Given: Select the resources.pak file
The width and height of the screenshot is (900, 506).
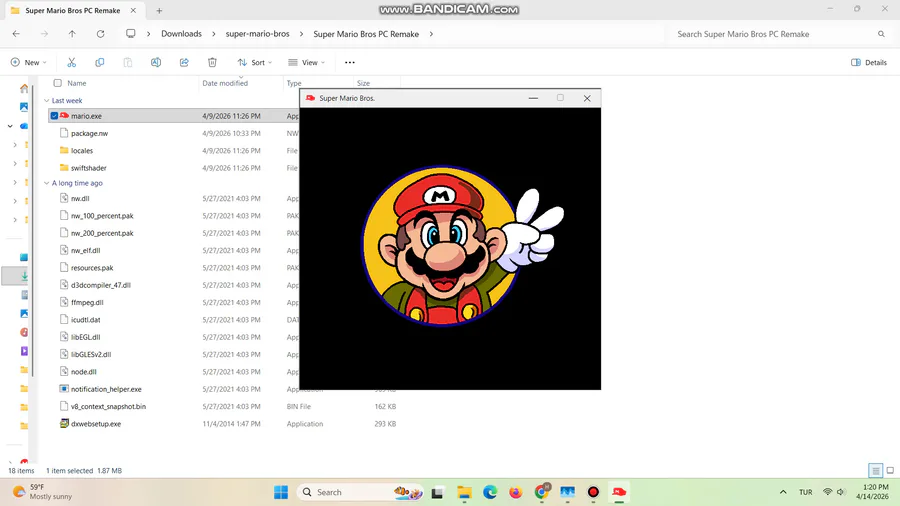Looking at the screenshot, I should coord(92,268).
